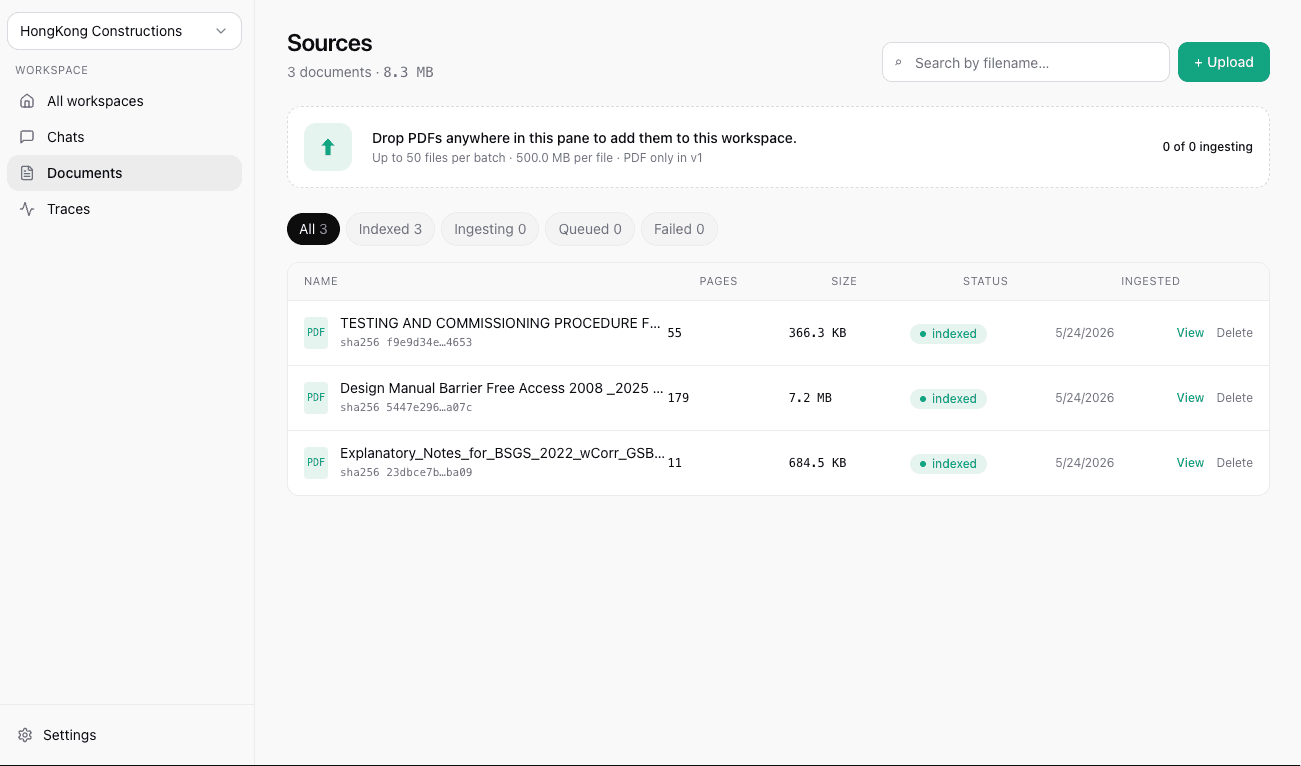Go to Chats in sidebar
Screen dimensions: 1301x766
tap(124, 137)
